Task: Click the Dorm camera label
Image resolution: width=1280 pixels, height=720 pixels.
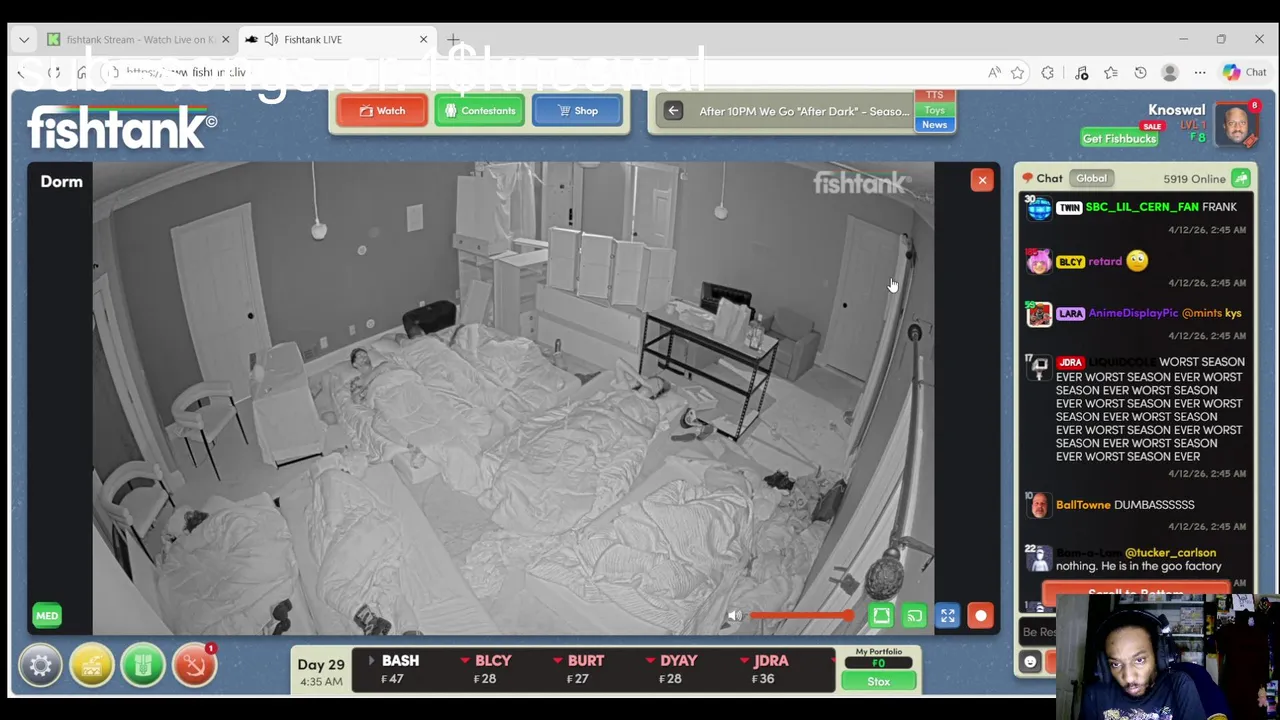Action: point(61,181)
